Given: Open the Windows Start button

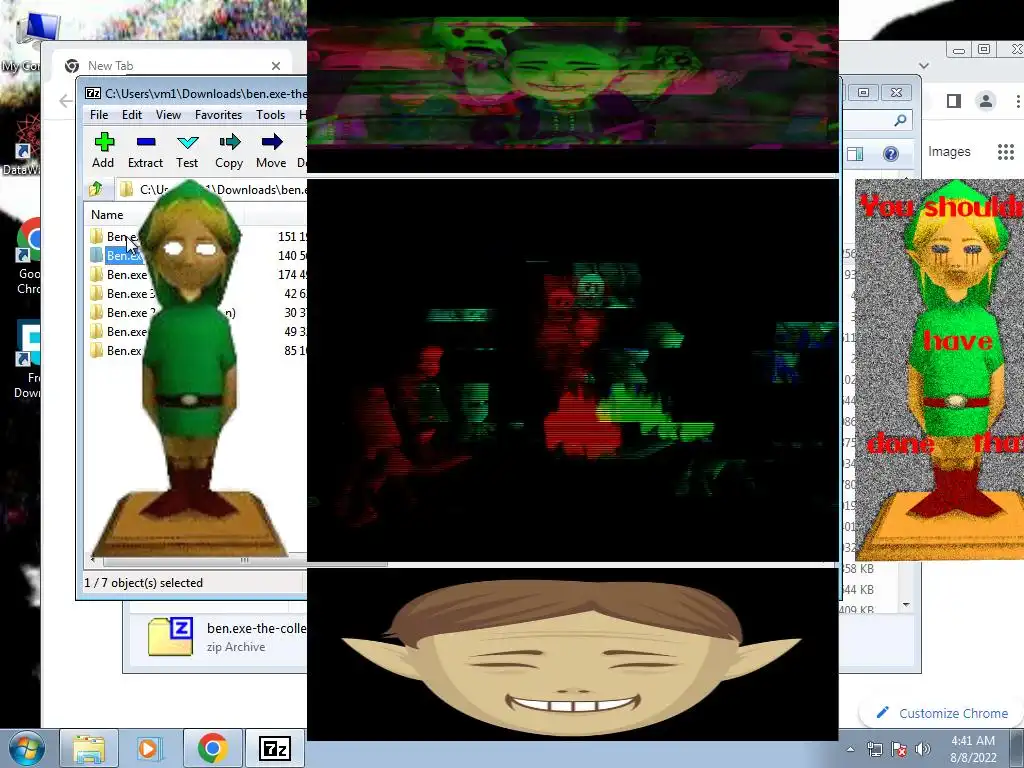Looking at the screenshot, I should click(26, 748).
